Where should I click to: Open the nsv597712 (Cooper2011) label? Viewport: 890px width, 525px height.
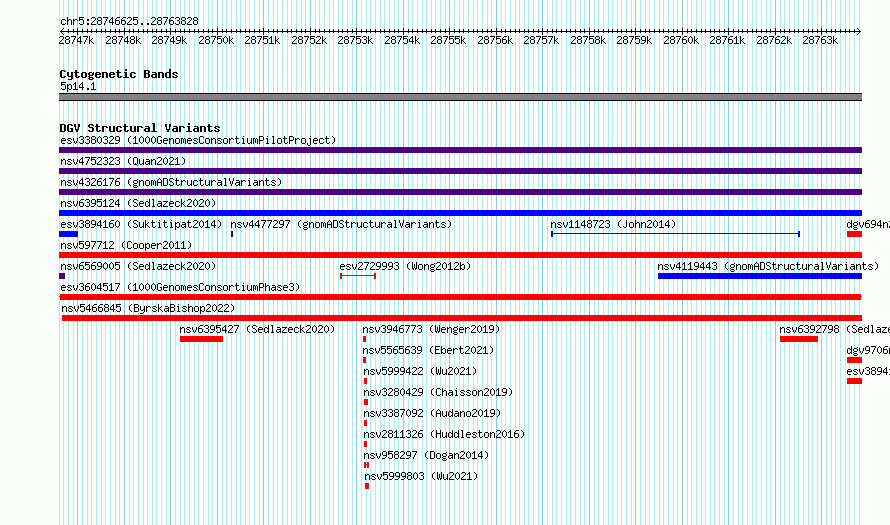[126, 245]
